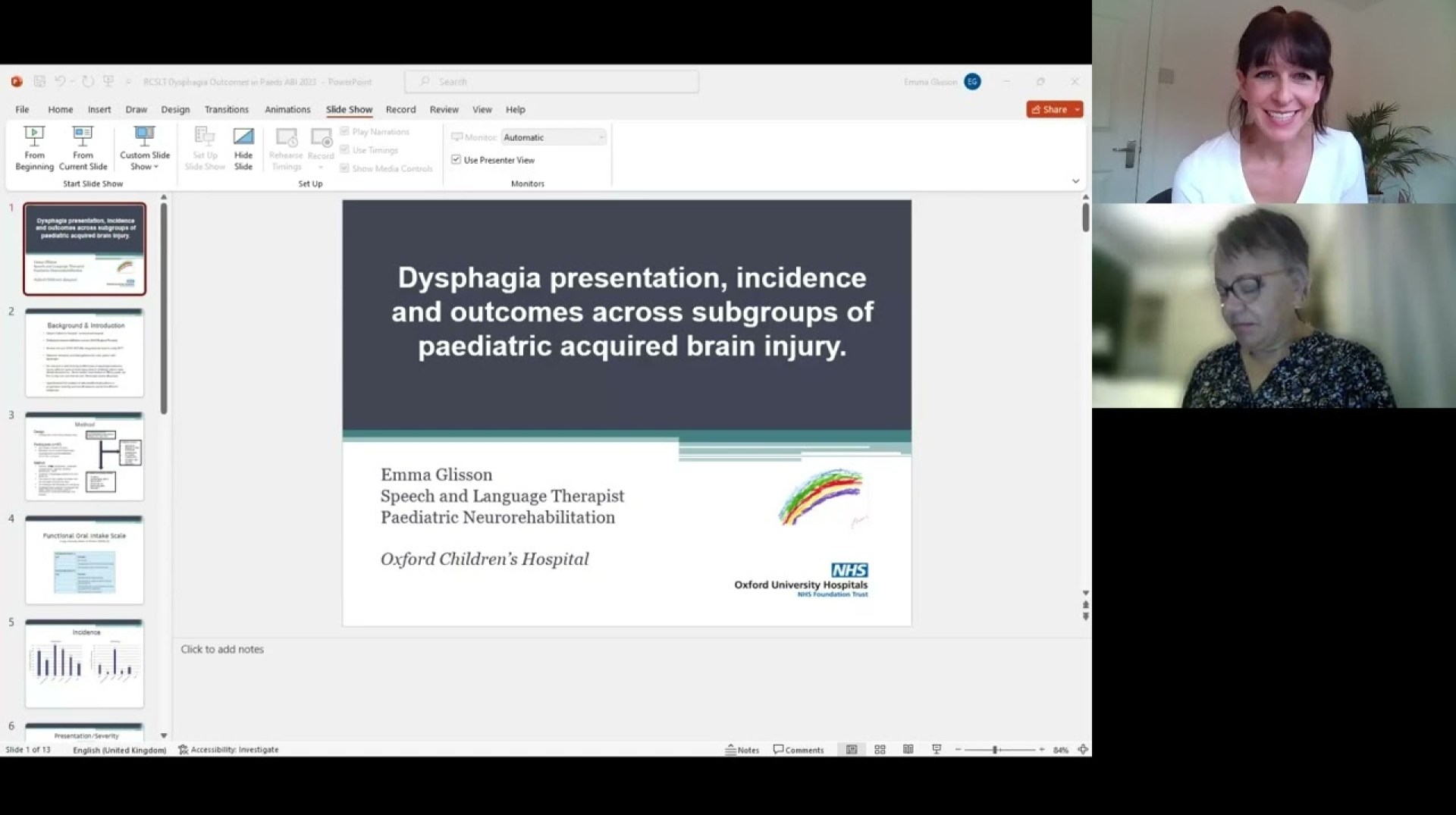This screenshot has height=815, width=1456.
Task: Switch to the Draw tab
Action: pyautogui.click(x=136, y=109)
